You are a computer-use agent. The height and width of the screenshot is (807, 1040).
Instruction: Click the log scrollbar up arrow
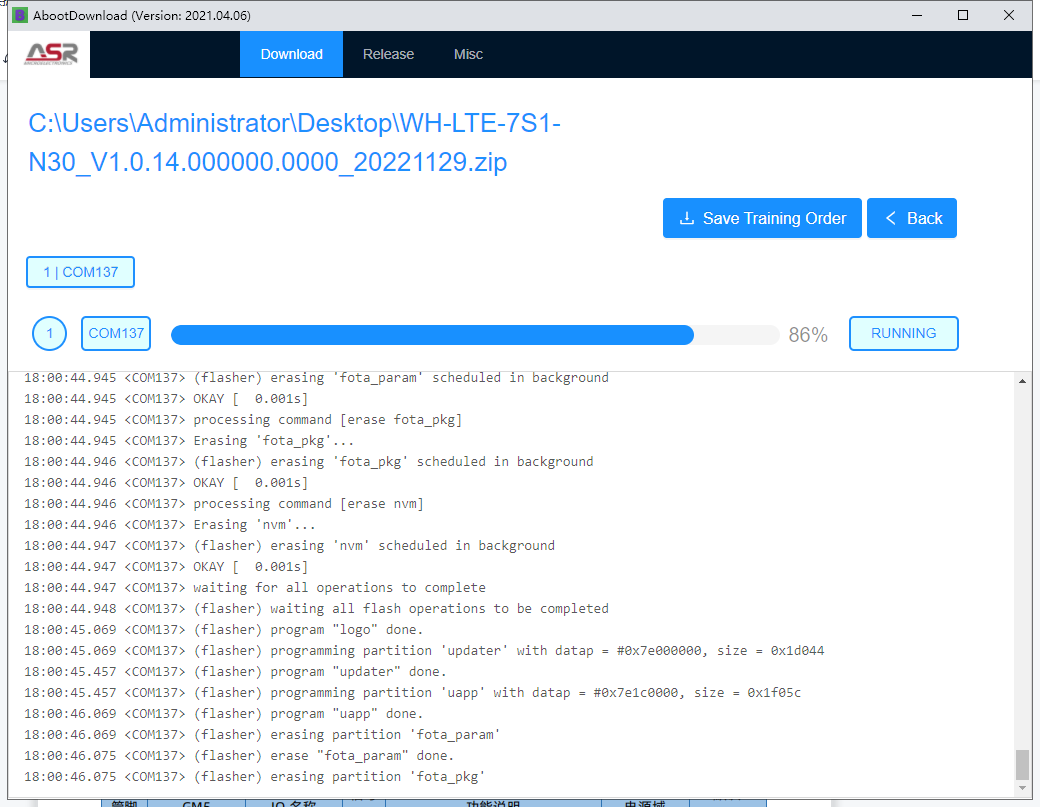coord(1022,382)
